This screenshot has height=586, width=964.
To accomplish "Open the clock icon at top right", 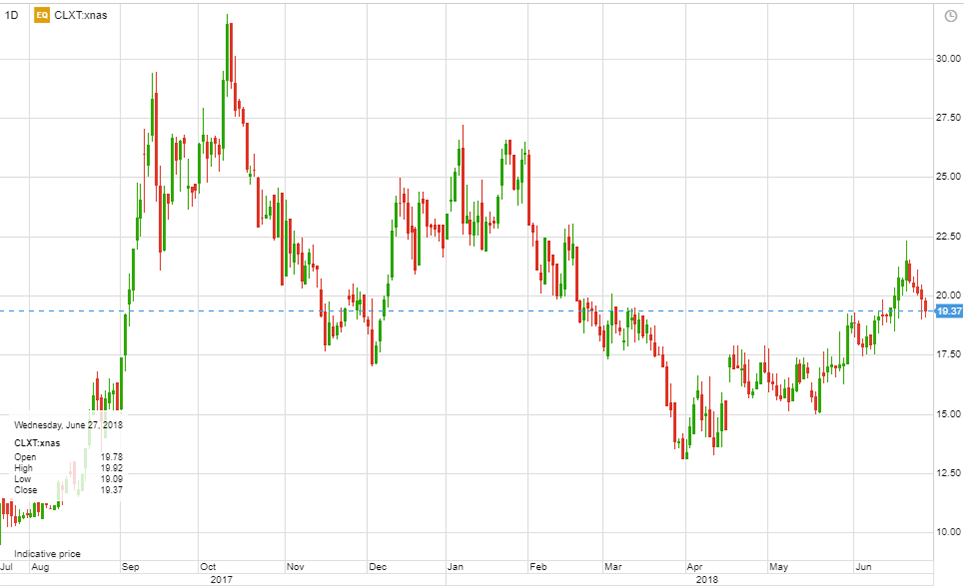I will coord(950,16).
